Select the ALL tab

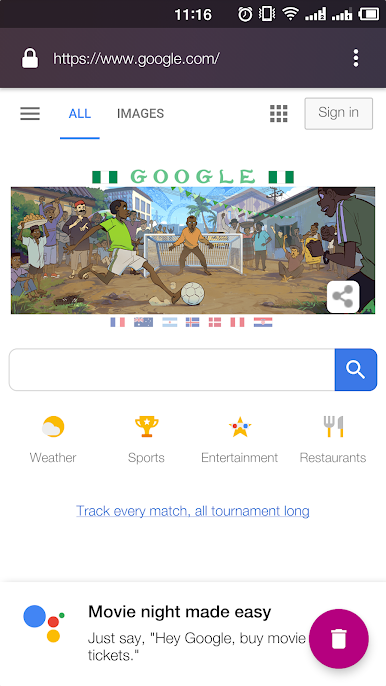(x=80, y=114)
